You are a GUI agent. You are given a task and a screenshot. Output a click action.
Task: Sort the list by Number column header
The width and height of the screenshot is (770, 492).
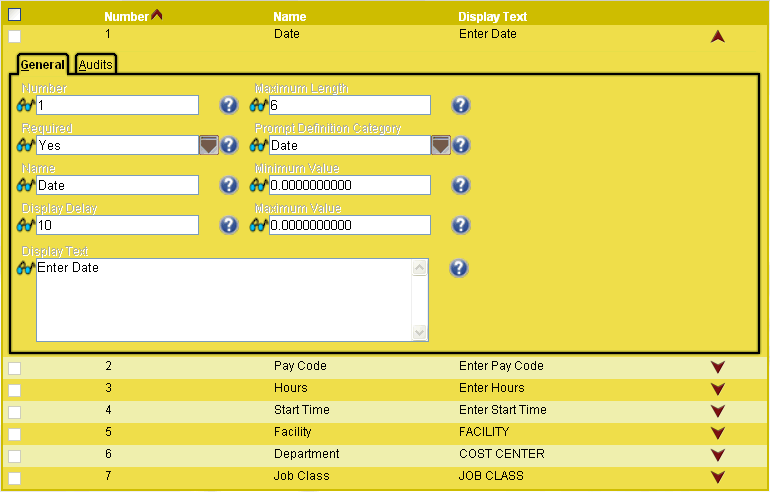(126, 17)
